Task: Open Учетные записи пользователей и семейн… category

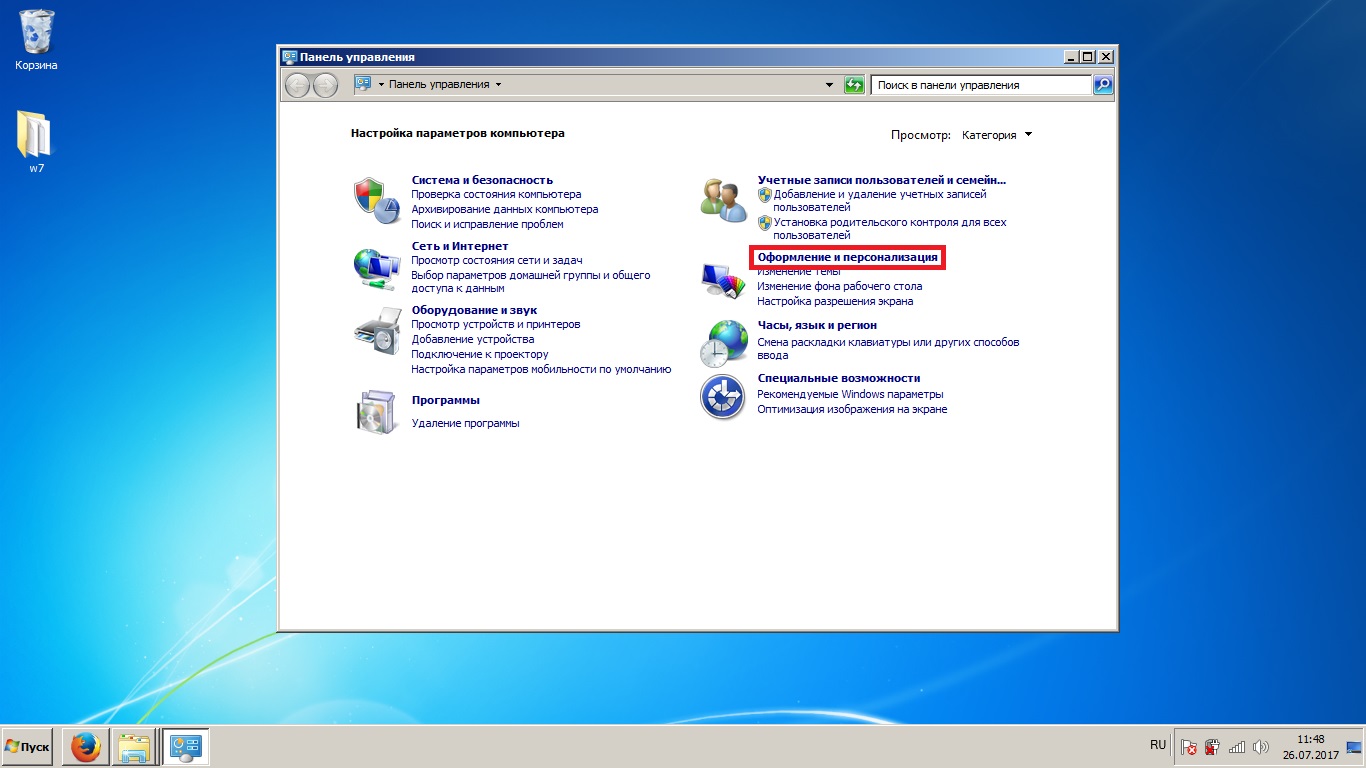Action: pos(882,180)
